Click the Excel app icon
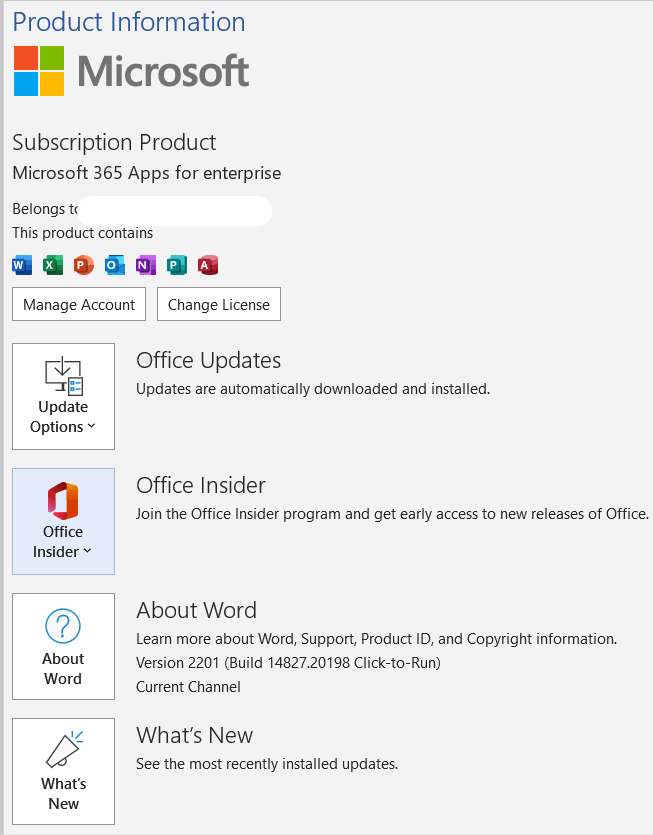 (53, 265)
